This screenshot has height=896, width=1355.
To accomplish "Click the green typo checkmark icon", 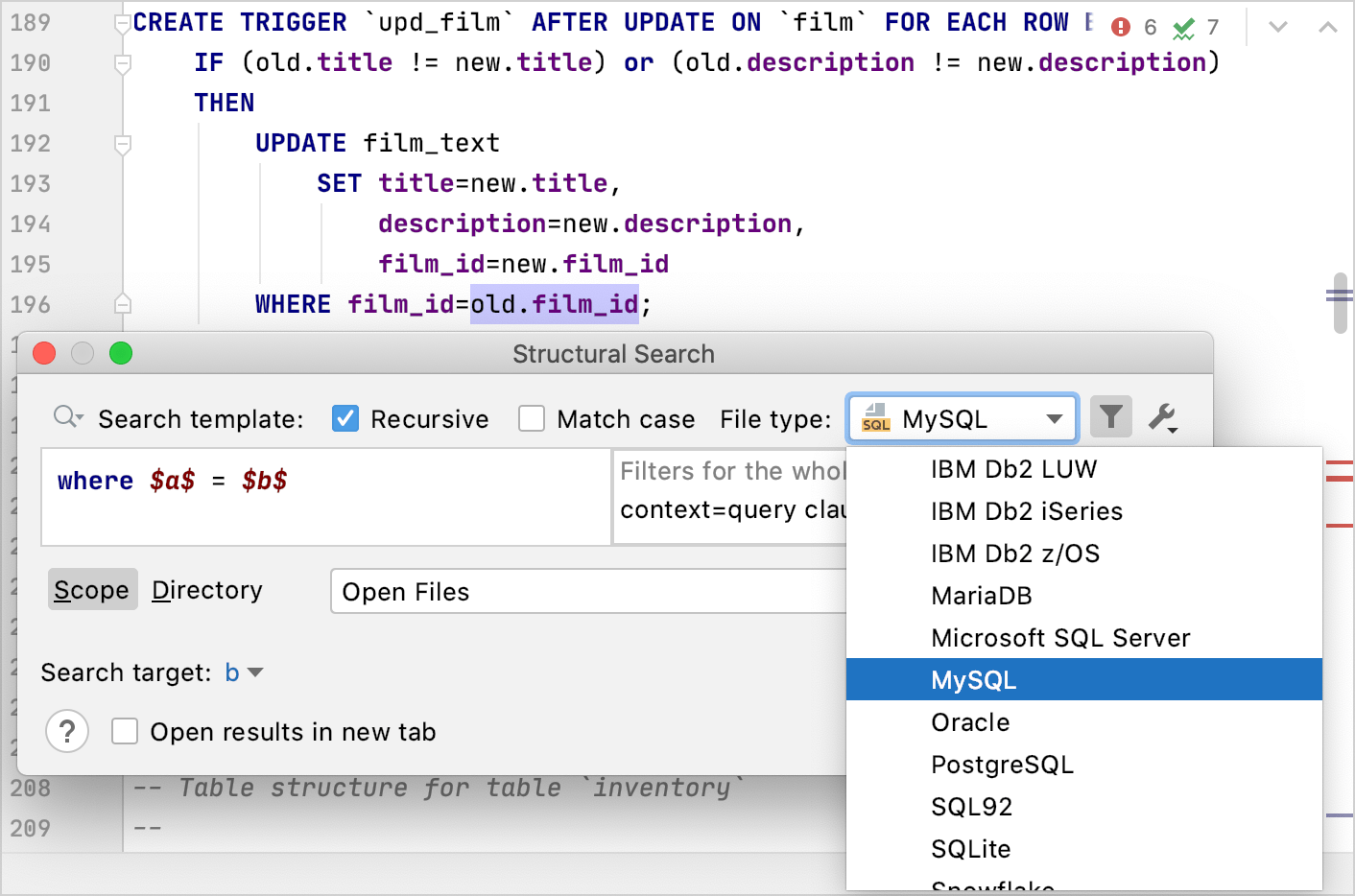I will coord(1184,29).
